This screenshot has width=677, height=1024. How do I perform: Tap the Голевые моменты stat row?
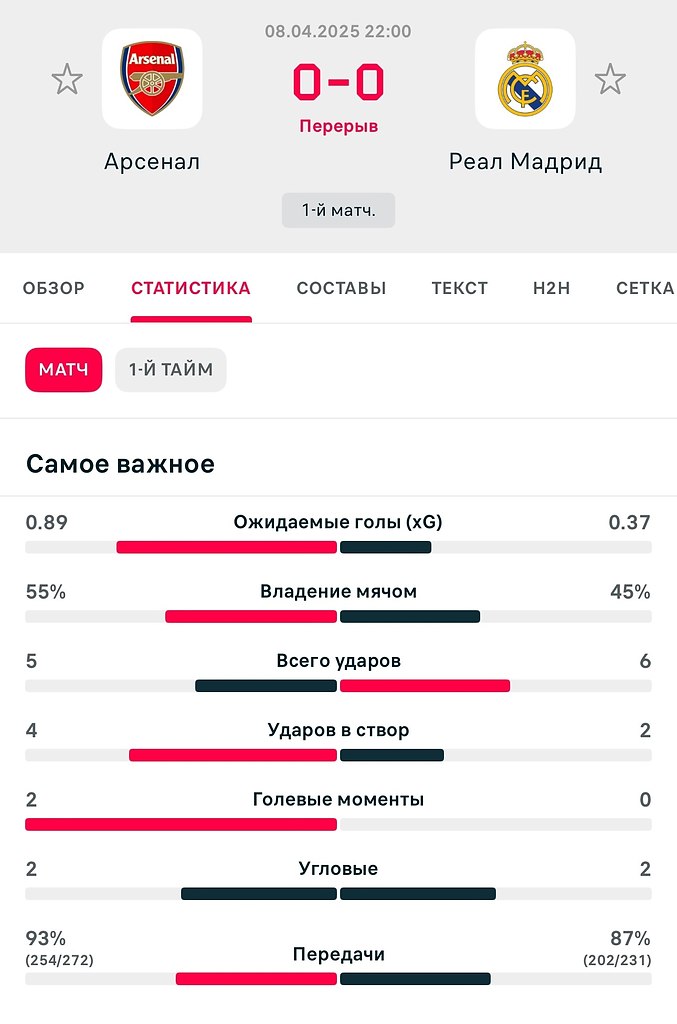click(338, 800)
